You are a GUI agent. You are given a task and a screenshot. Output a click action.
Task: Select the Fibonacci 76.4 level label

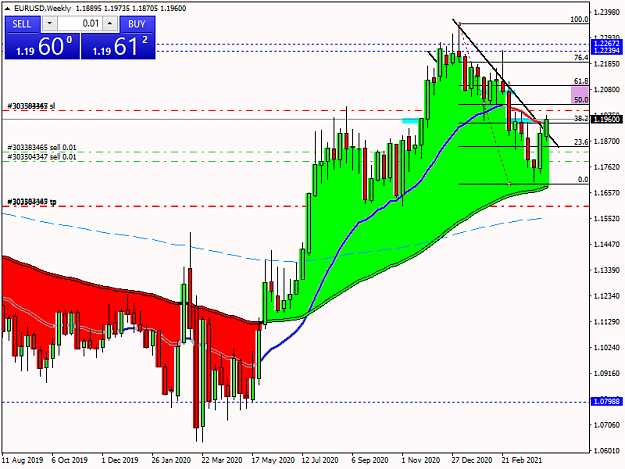581,58
